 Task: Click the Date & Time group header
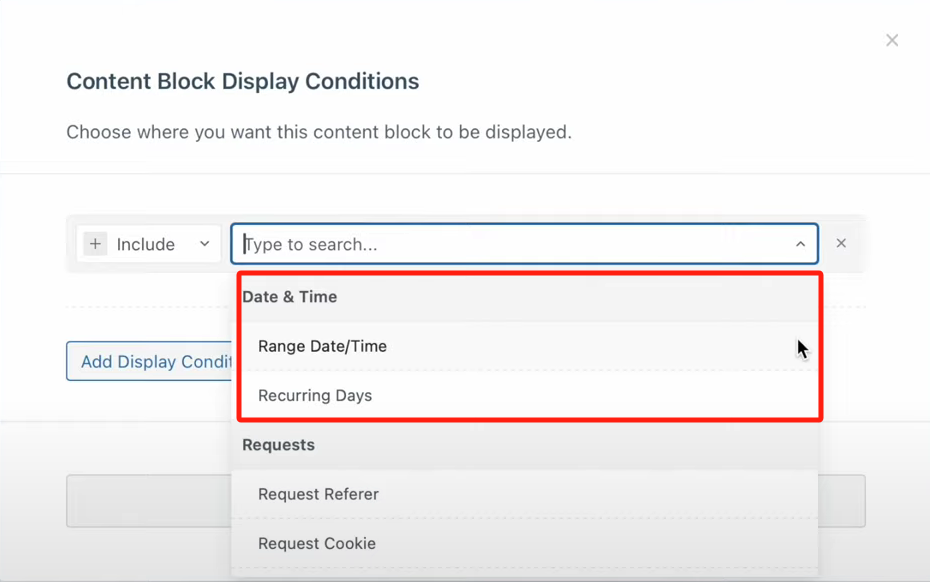tap(290, 297)
